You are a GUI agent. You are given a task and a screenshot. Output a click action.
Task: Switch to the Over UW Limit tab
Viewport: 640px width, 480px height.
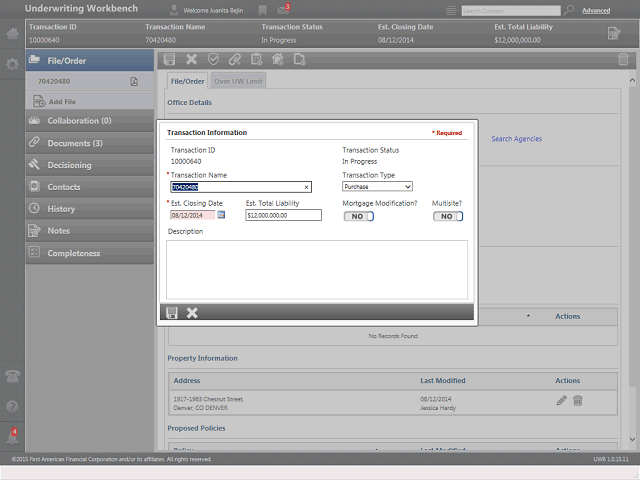238,81
